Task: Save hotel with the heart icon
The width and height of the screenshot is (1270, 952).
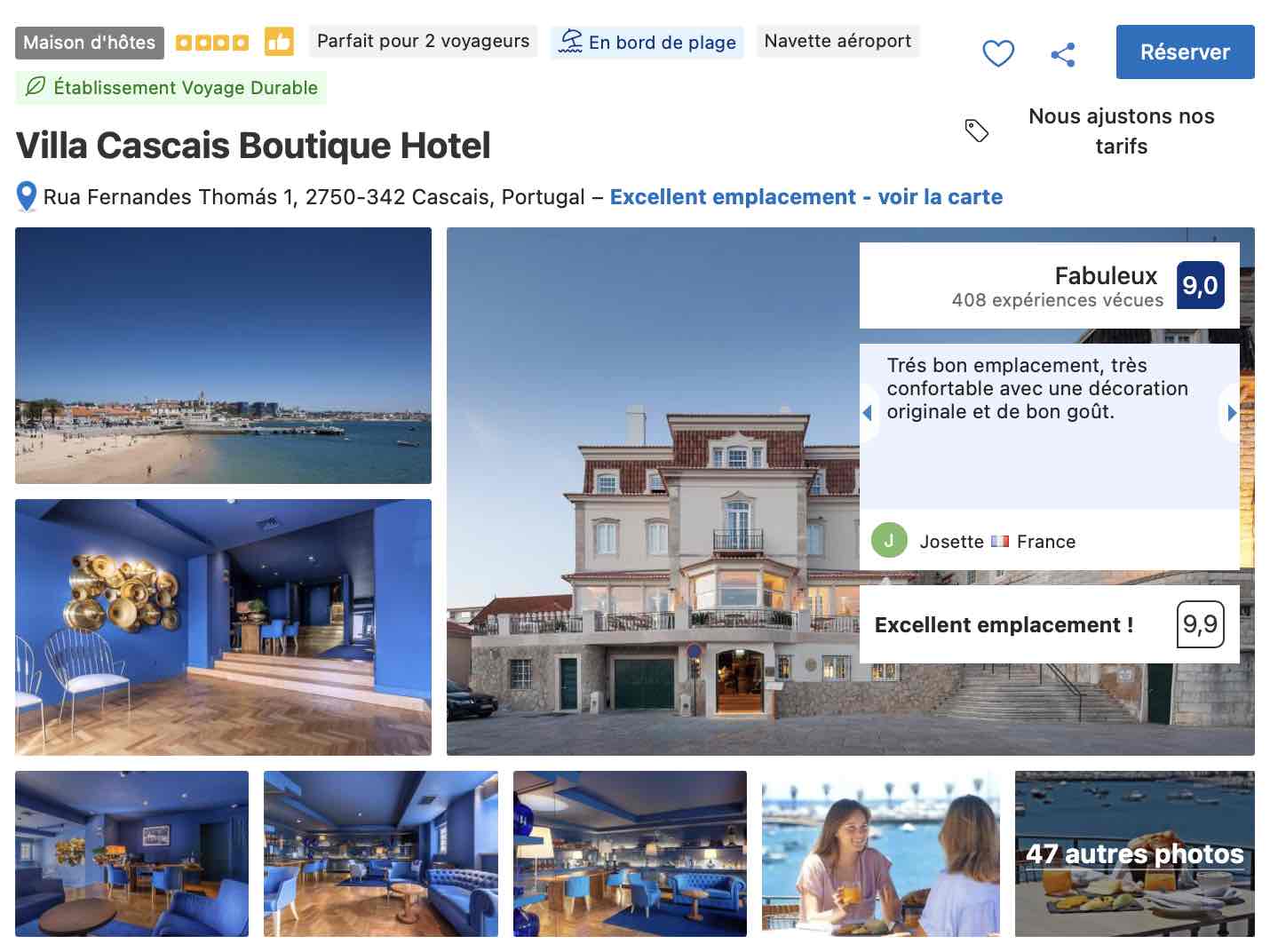Action: point(998,53)
